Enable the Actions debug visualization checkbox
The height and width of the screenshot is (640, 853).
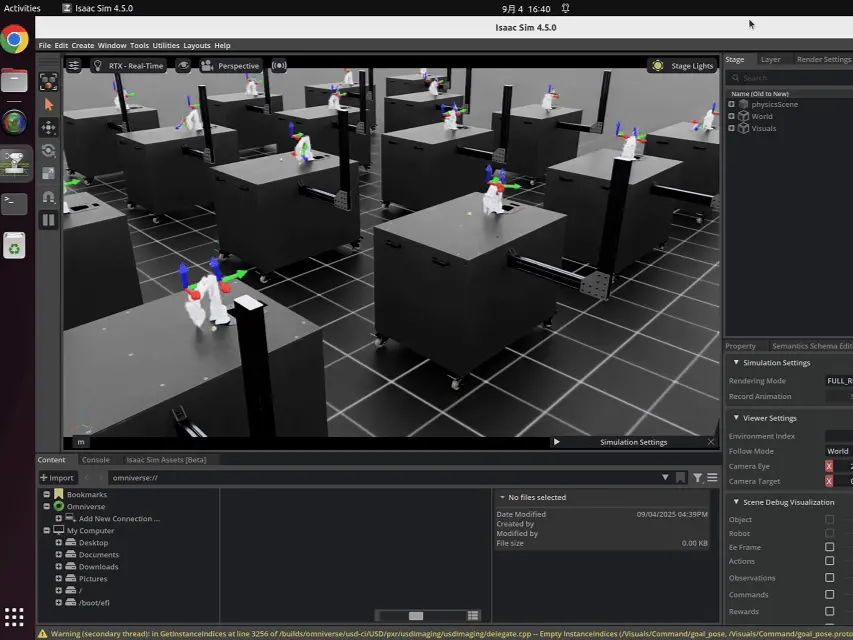[x=830, y=561]
